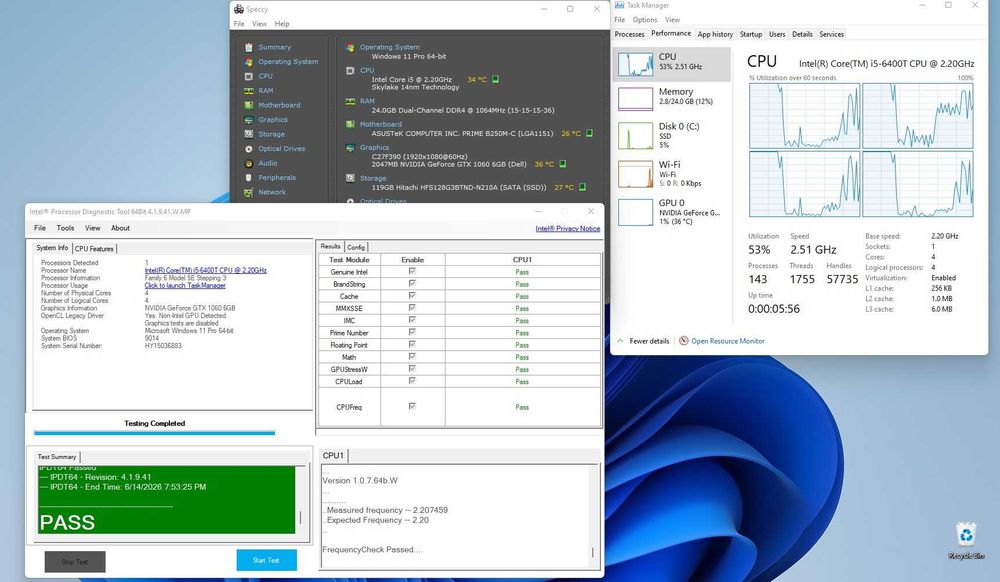Switch to Details tab in Task Manager
1000x582 pixels.
pos(802,34)
